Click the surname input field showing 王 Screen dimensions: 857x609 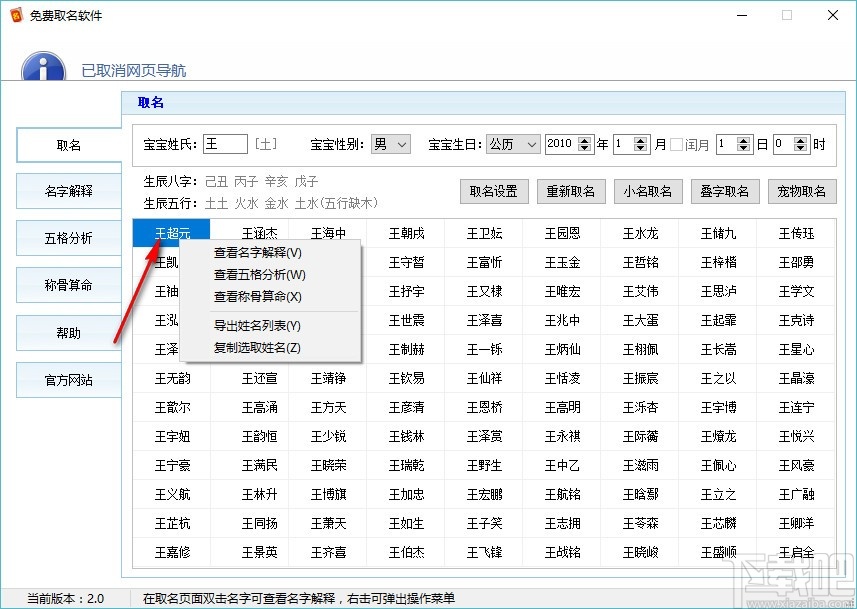pos(225,143)
